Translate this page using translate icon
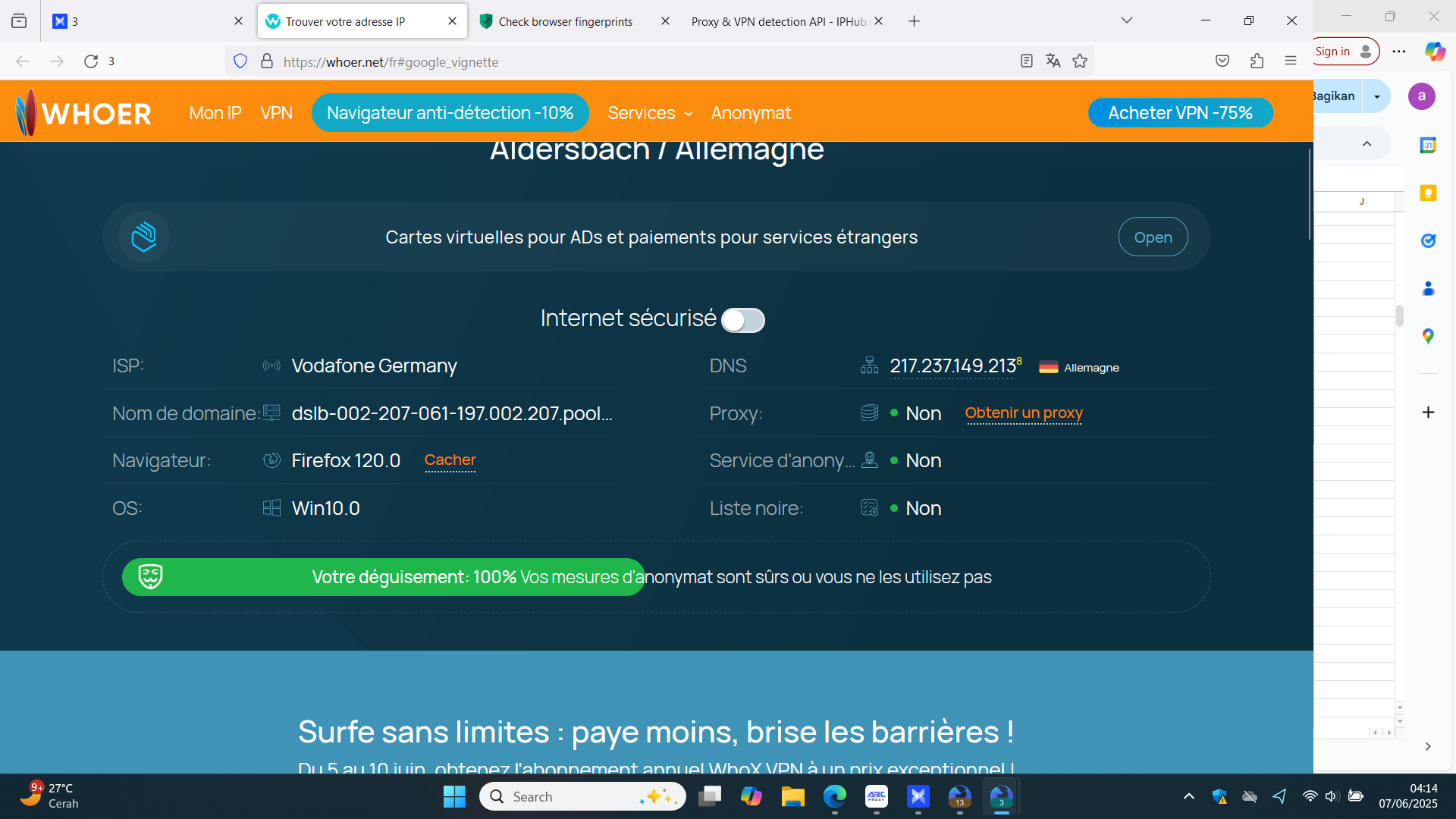The image size is (1456, 819). (x=1053, y=61)
